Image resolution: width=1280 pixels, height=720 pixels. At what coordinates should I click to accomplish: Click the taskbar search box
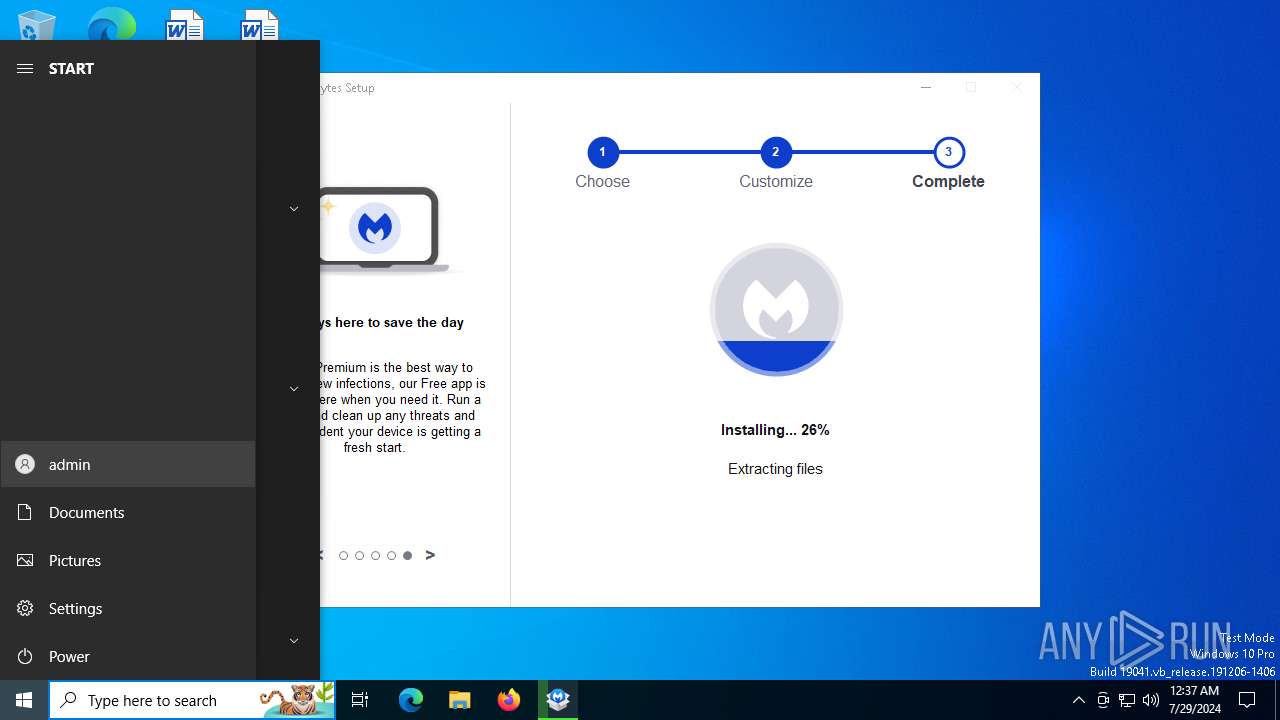[192, 700]
